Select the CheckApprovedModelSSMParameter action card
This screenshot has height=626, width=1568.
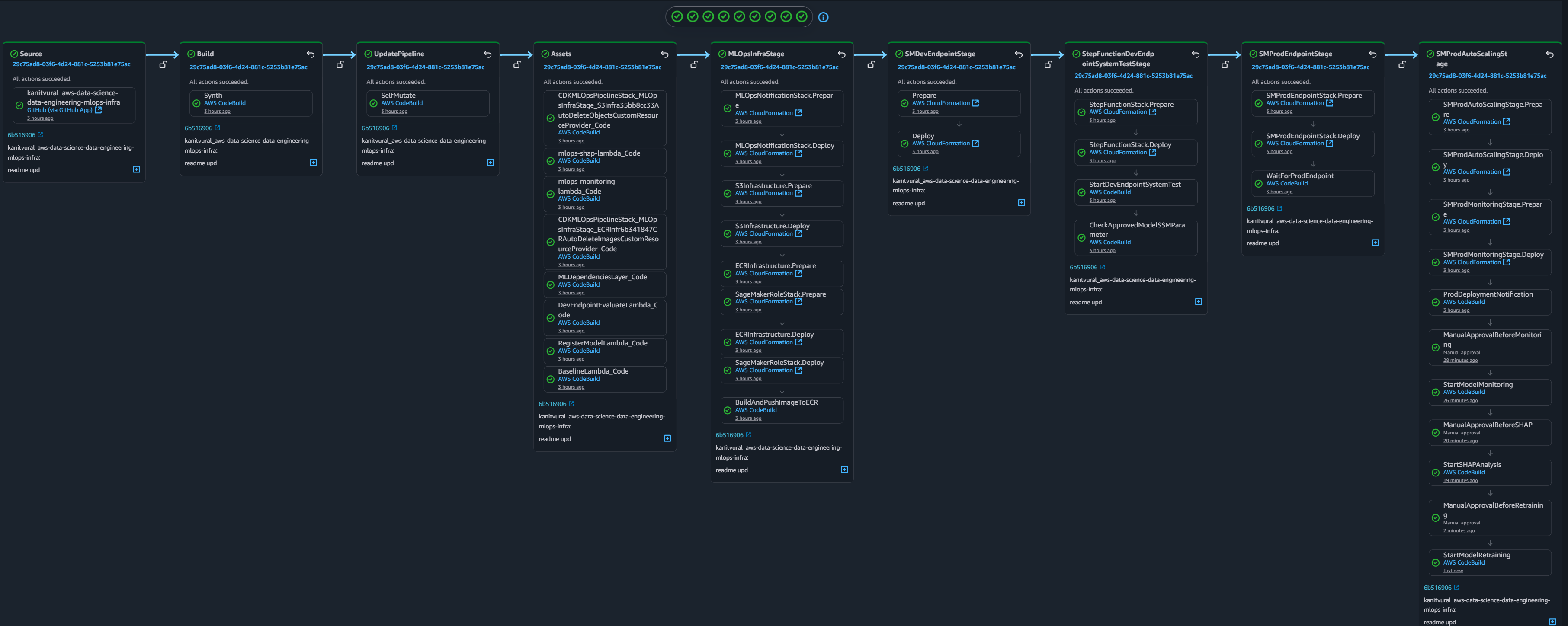pyautogui.click(x=1136, y=238)
